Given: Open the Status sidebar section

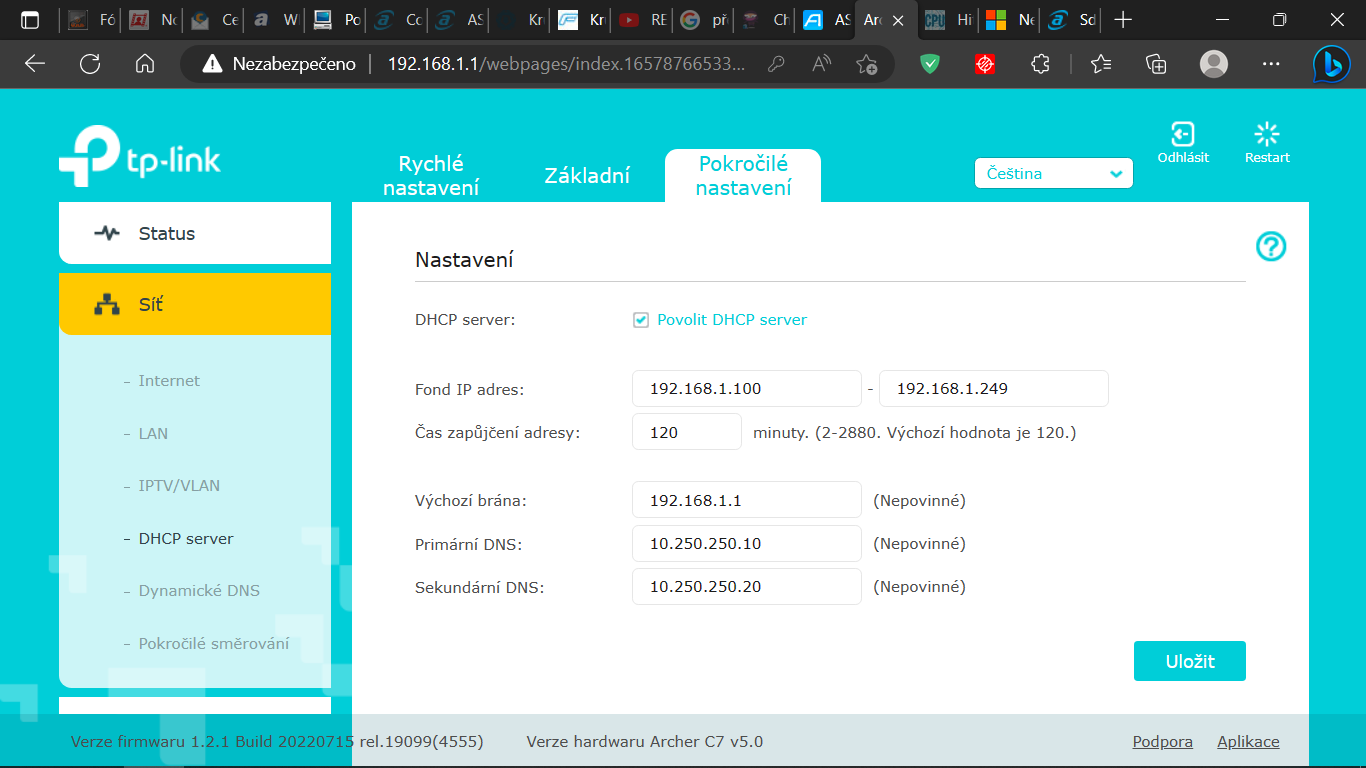Looking at the screenshot, I should [x=195, y=234].
